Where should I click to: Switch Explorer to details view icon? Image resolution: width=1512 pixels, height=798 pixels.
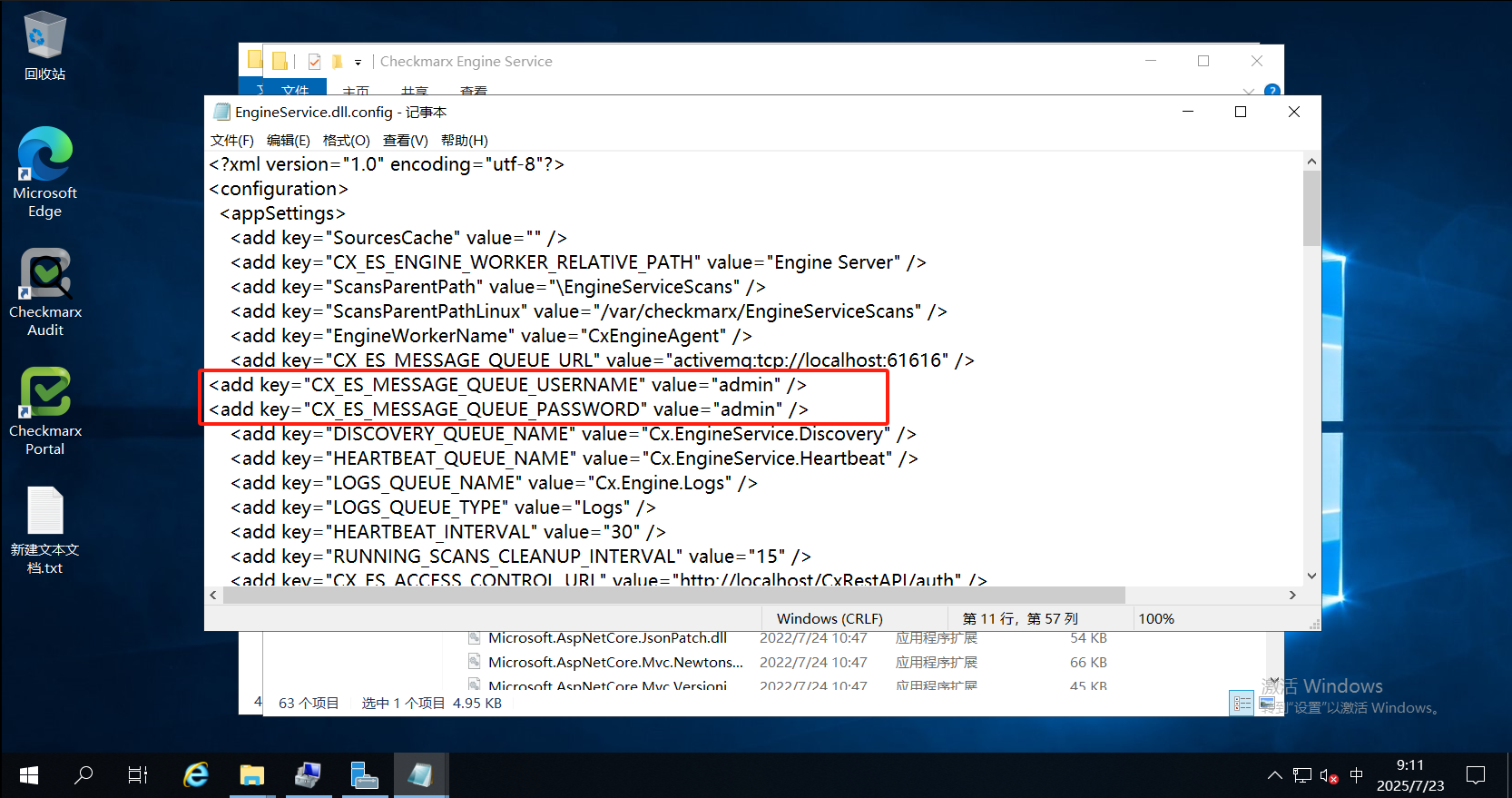click(x=1242, y=704)
